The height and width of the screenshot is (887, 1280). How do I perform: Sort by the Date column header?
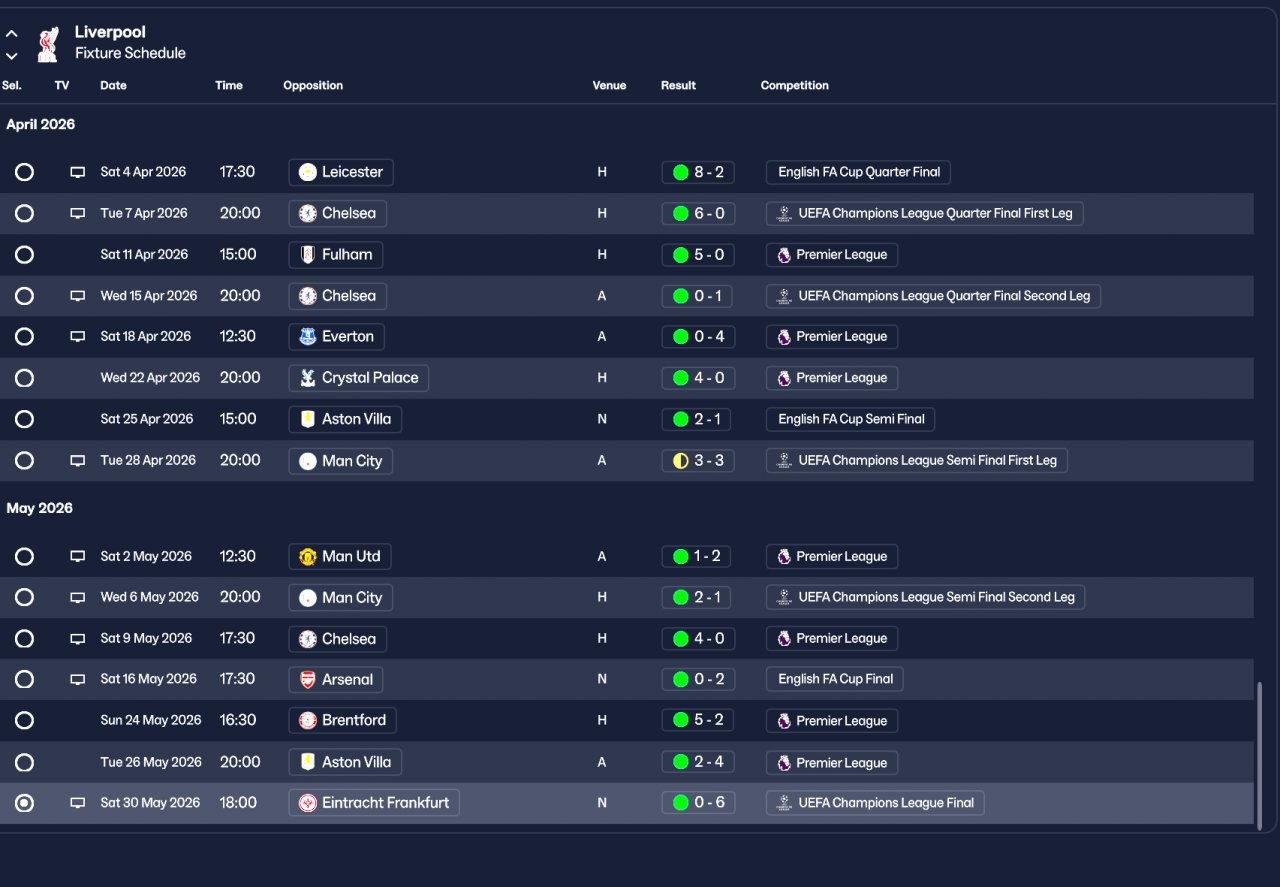(113, 86)
